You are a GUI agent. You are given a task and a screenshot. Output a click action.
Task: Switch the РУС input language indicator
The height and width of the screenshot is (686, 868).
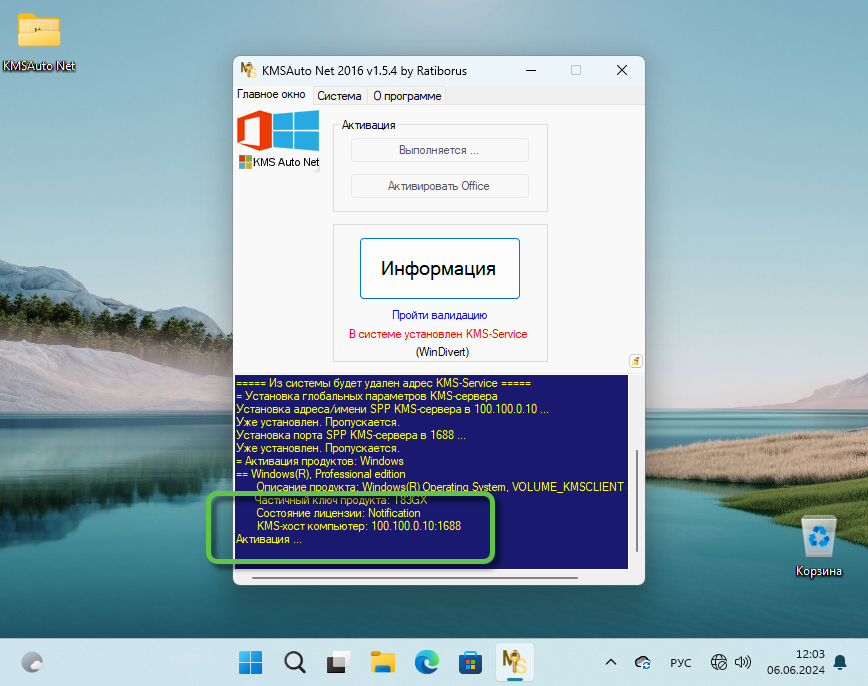(x=680, y=663)
